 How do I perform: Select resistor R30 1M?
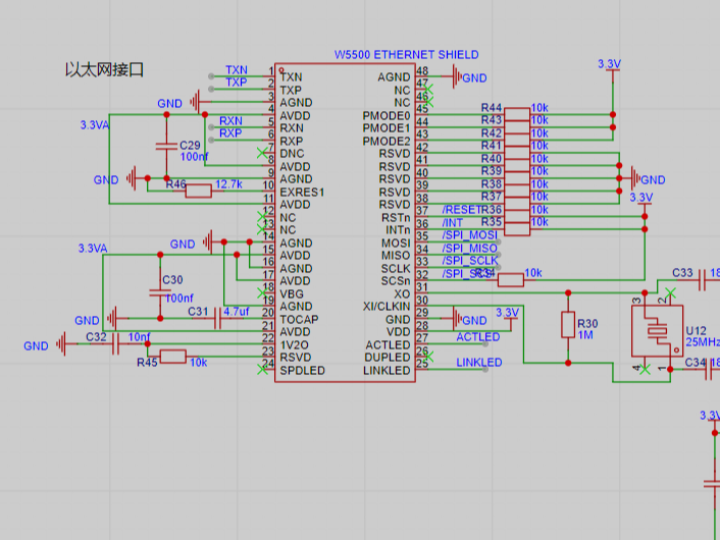tap(568, 325)
